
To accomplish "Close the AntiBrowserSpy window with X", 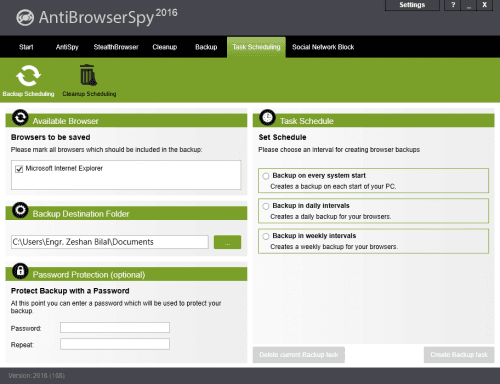I will click(x=485, y=5).
